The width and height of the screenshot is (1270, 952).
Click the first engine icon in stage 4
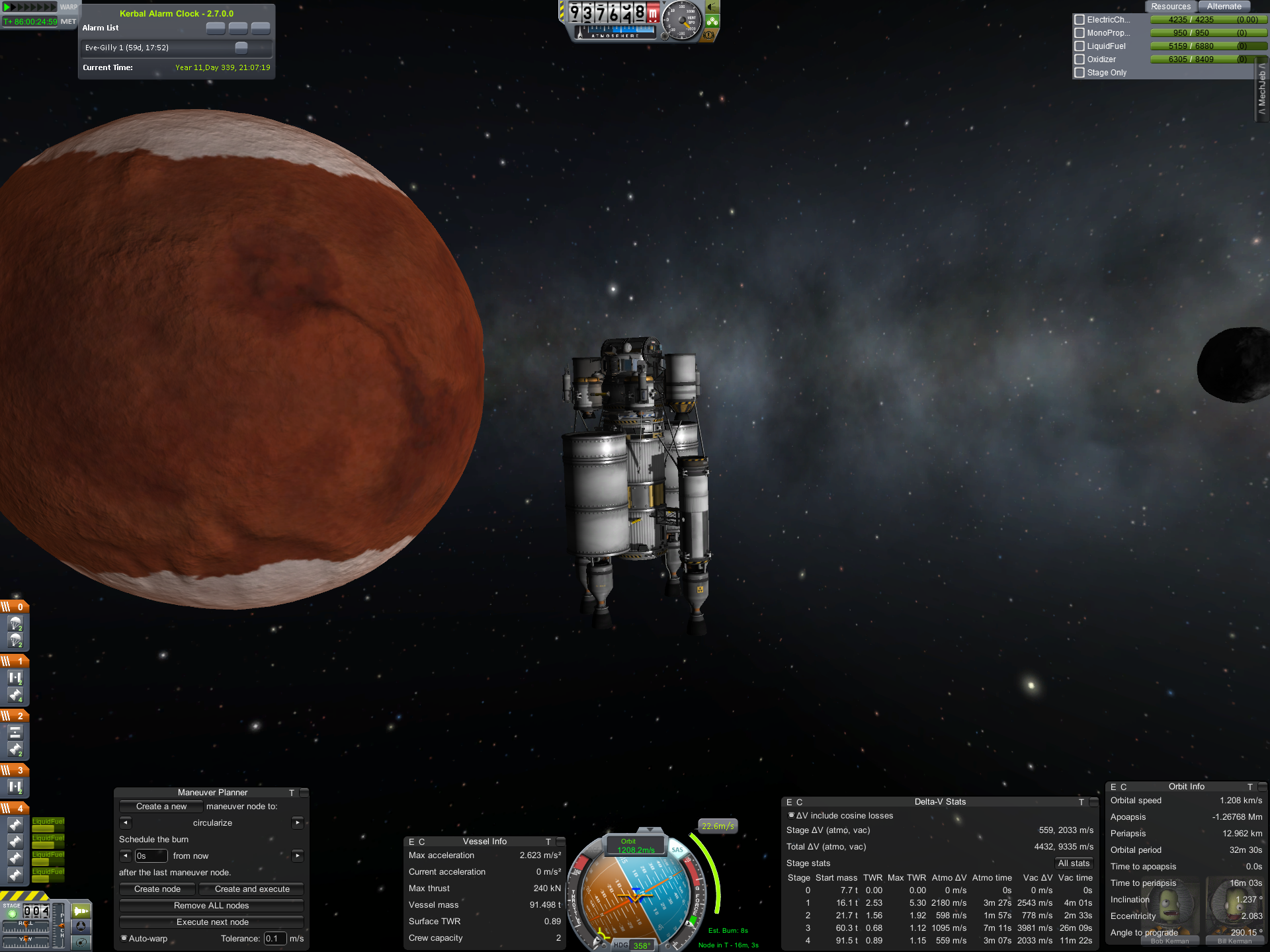click(15, 824)
